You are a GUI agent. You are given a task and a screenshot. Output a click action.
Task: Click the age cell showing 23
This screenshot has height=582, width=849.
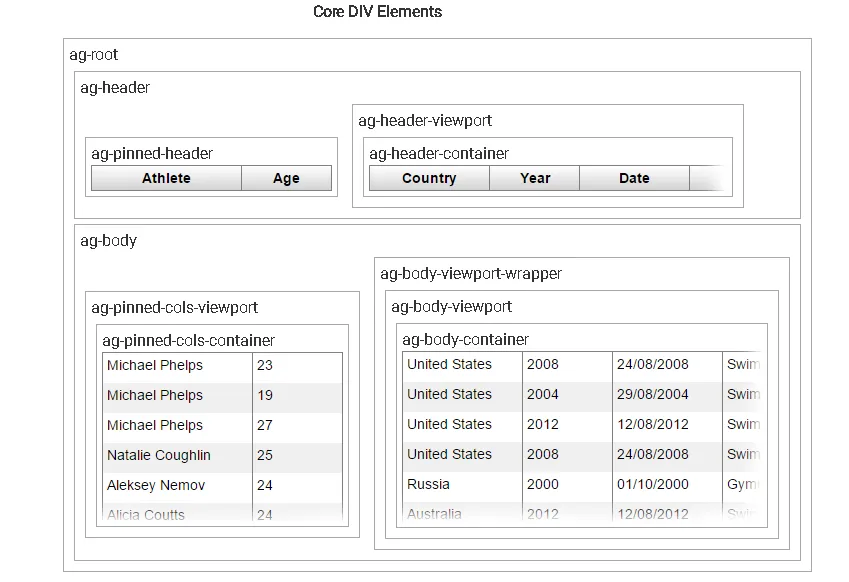click(265, 365)
